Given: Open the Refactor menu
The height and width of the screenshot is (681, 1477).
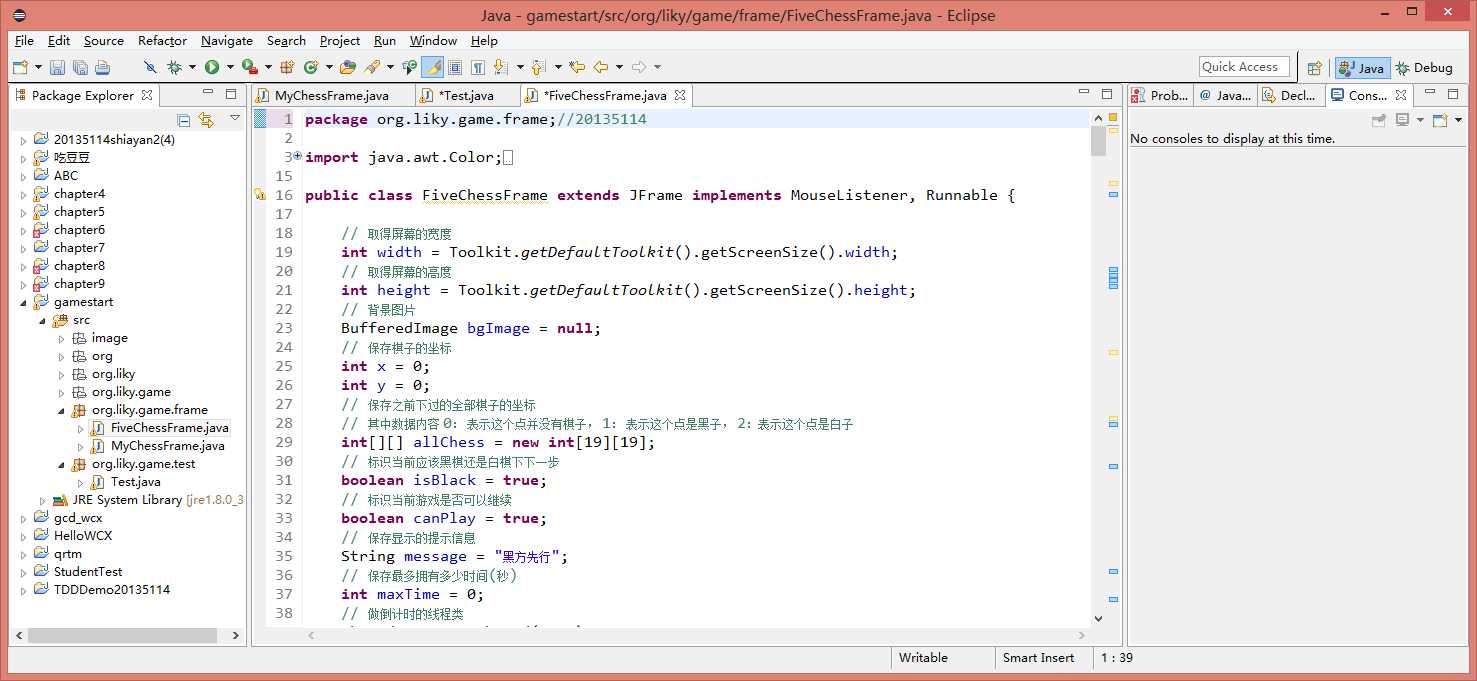Looking at the screenshot, I should (162, 41).
